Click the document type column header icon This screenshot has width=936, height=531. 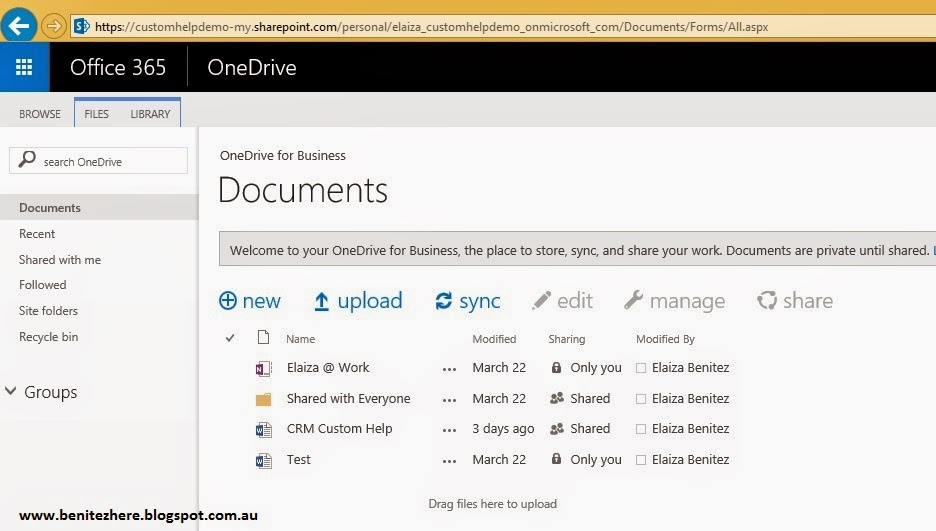tap(263, 338)
